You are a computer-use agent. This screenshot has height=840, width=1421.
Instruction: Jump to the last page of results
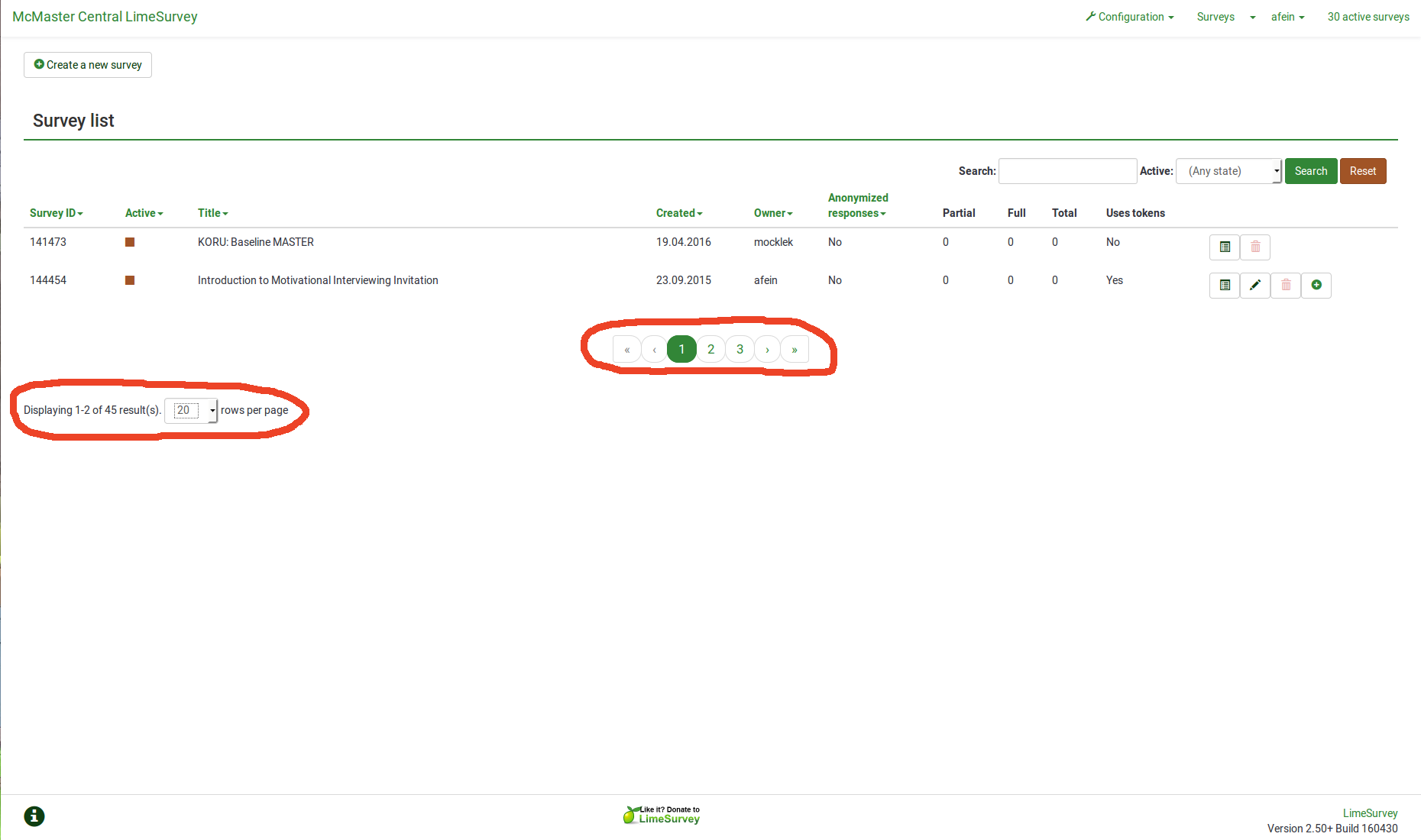pos(795,349)
